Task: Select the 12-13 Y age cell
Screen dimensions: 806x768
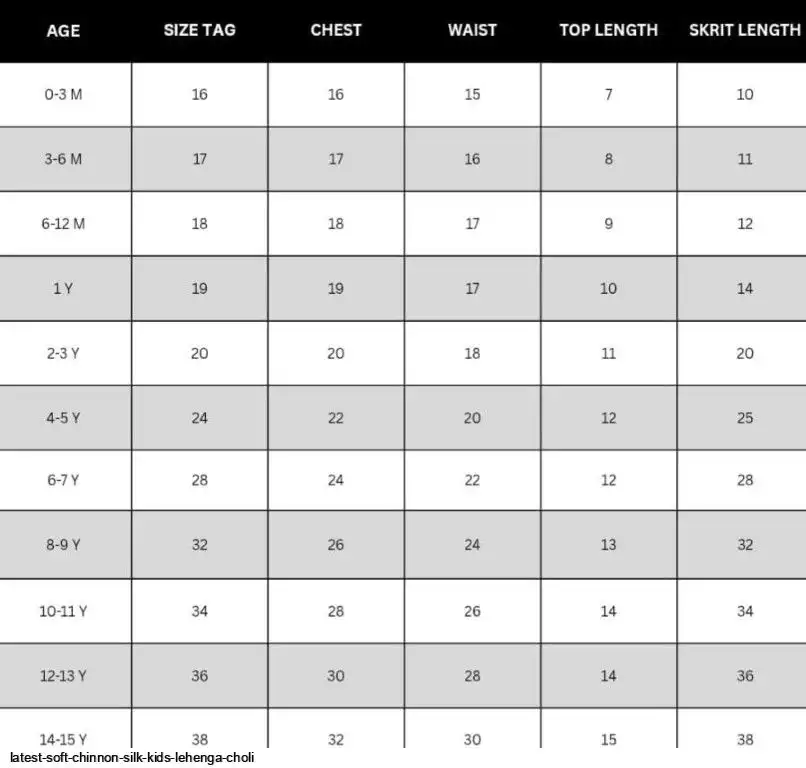Action: [63, 676]
